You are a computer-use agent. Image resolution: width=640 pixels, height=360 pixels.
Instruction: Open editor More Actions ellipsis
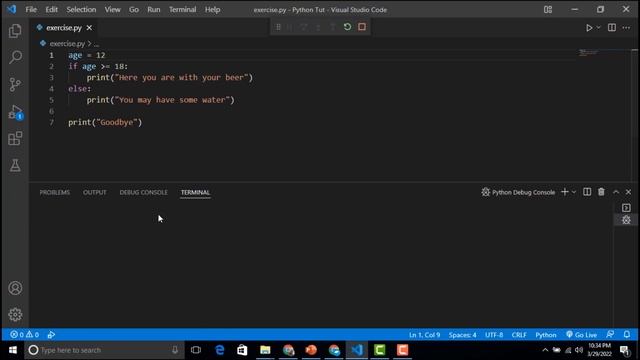click(x=626, y=28)
